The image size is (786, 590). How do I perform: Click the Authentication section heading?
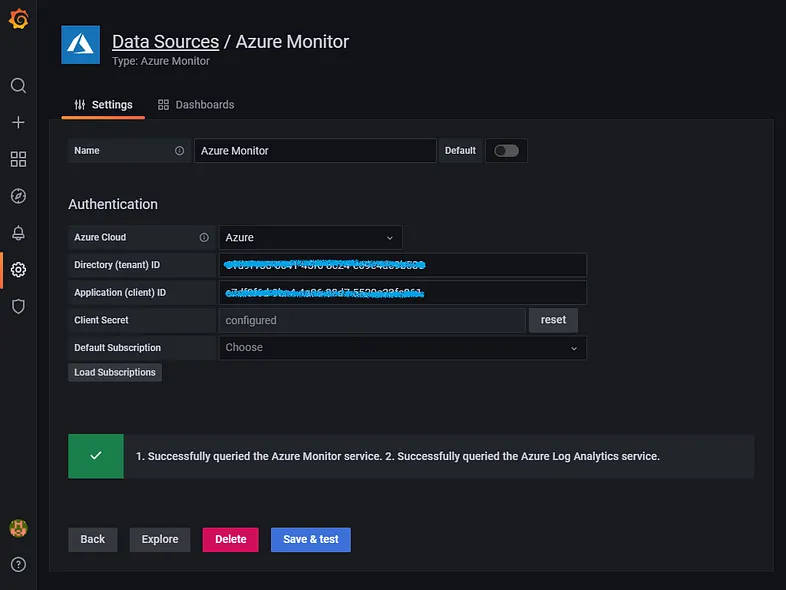pyautogui.click(x=113, y=205)
